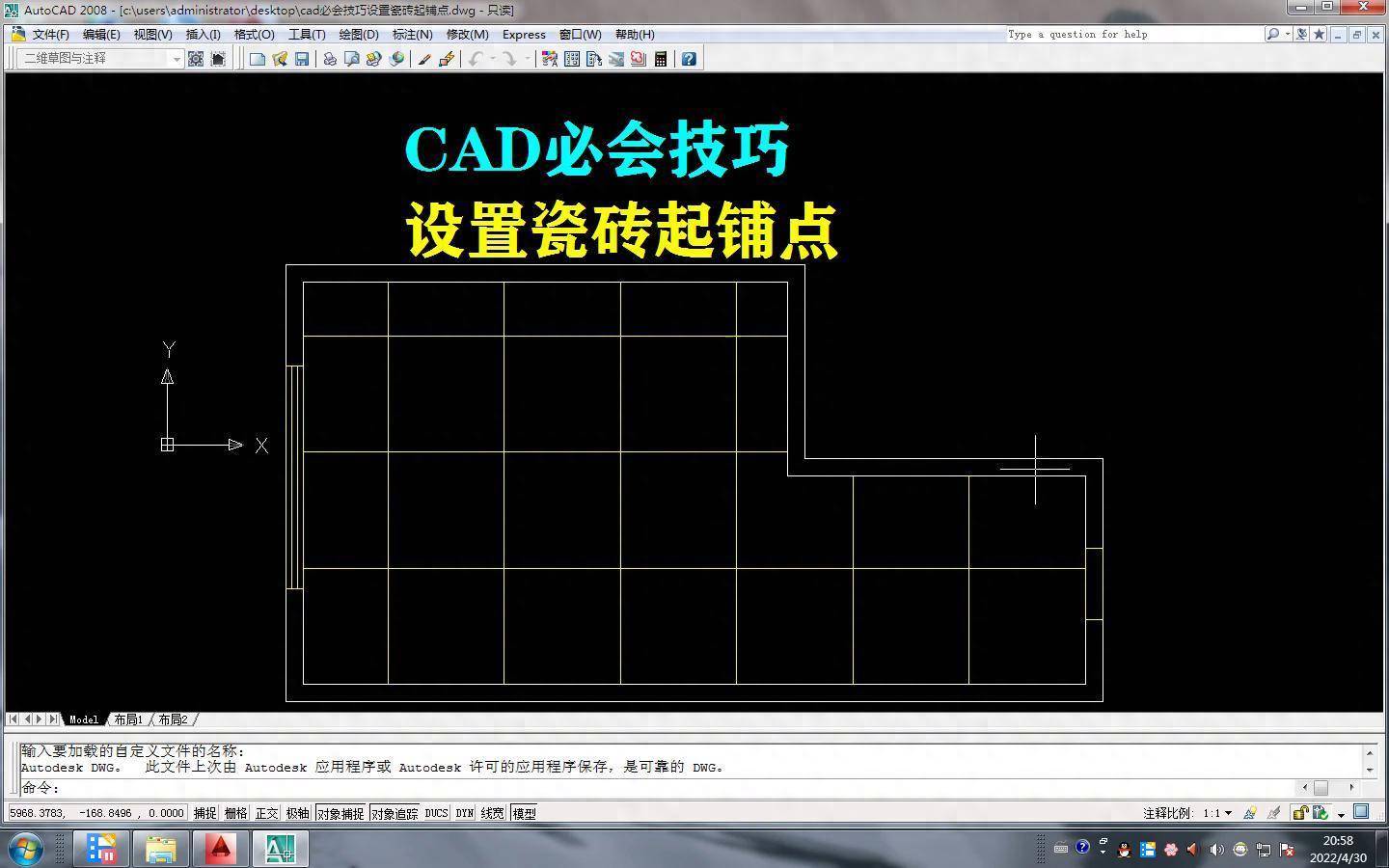Viewport: 1389px width, 868px height.
Task: Expand the undo history dropdown arrow
Action: pos(493,59)
